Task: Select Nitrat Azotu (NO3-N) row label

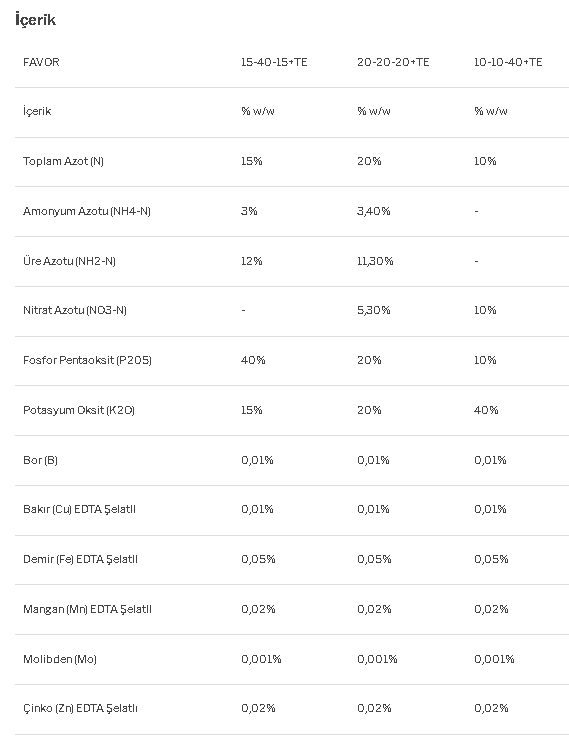Action: (x=75, y=310)
